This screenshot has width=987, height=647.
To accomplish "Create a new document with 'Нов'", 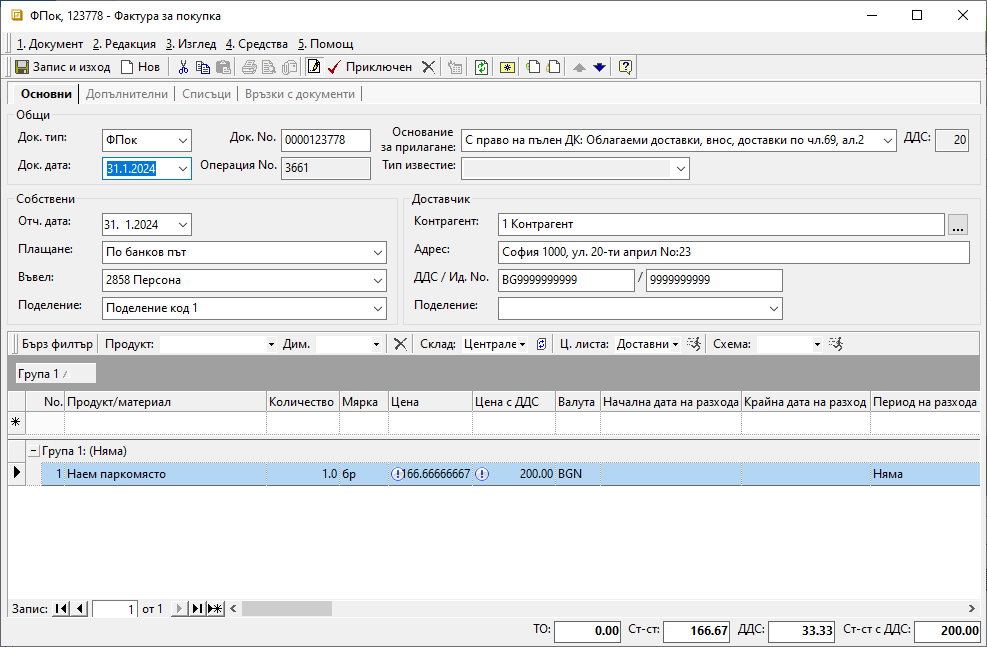I will tap(140, 67).
